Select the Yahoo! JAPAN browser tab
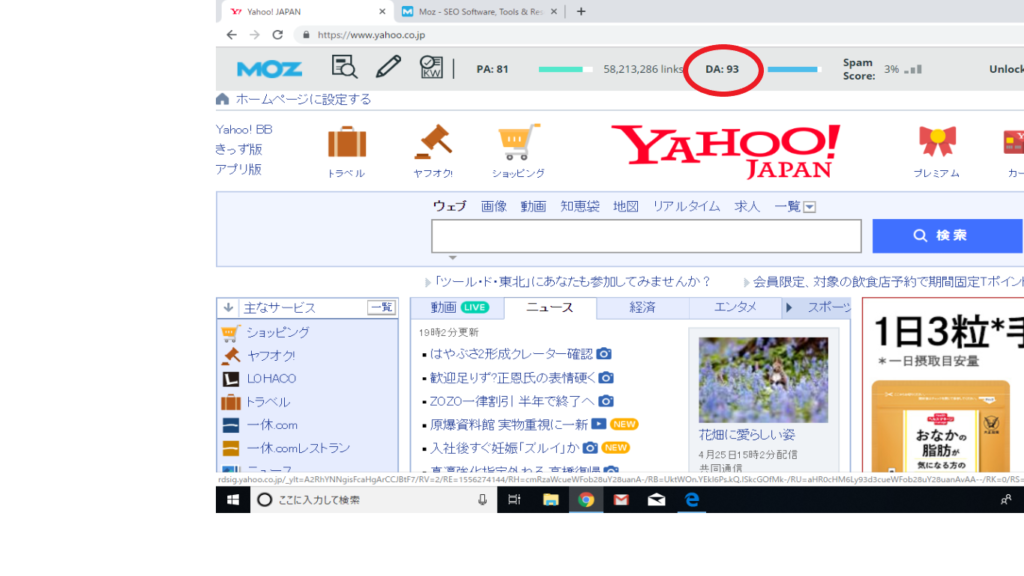This screenshot has height=576, width=1024. point(307,12)
